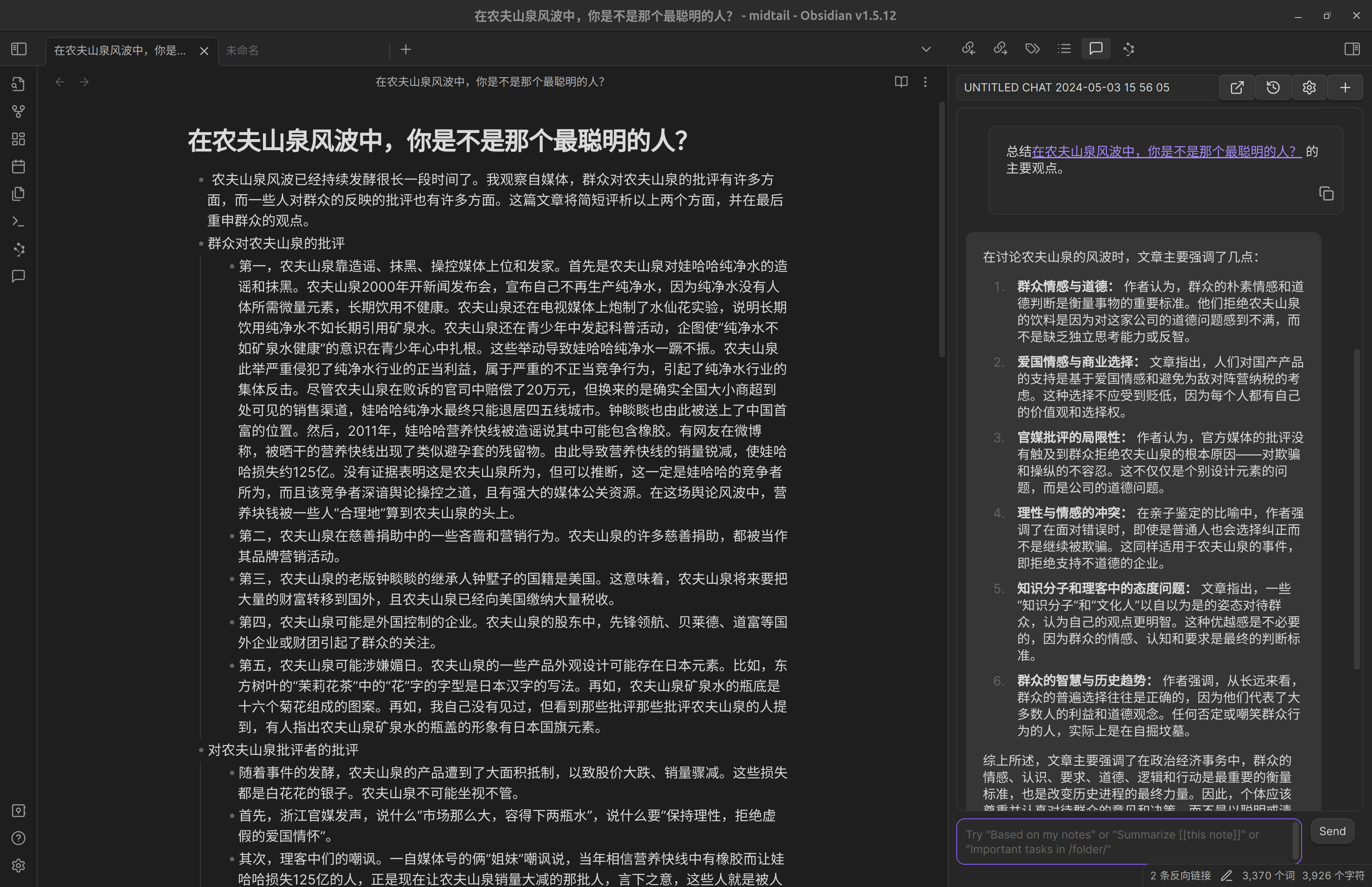Switch to the 未命名 tab
This screenshot has width=1372, height=887.
[304, 51]
